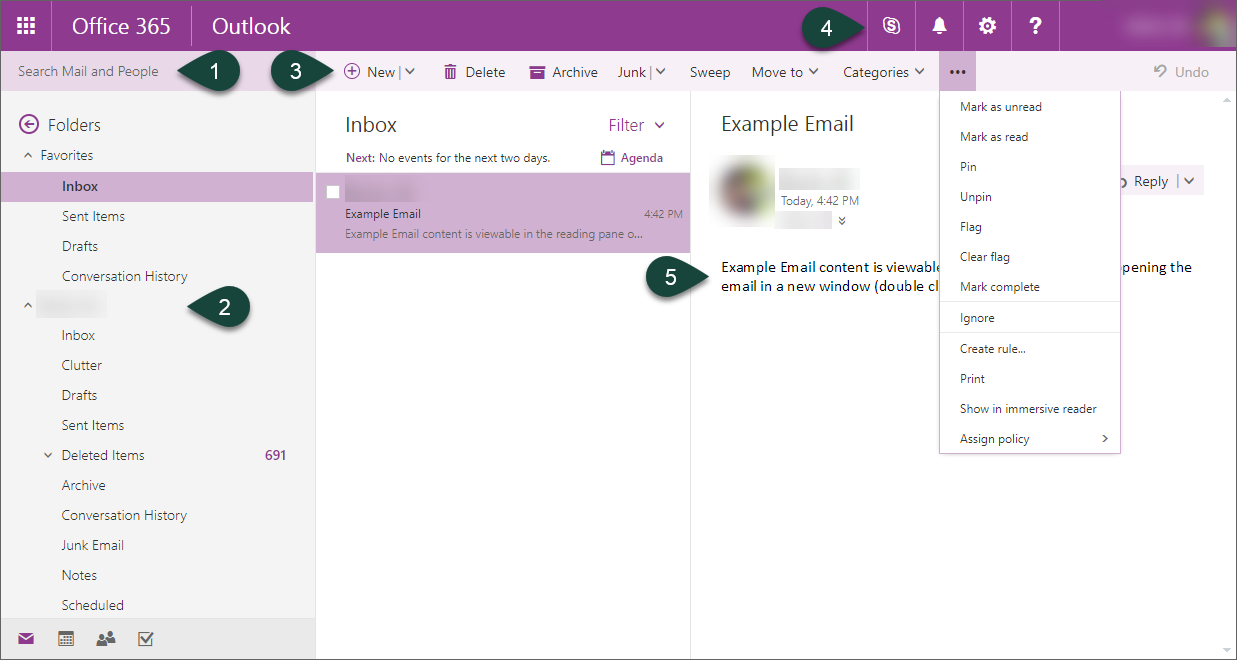Open the notifications bell
This screenshot has height=660, width=1237.
[x=939, y=26]
